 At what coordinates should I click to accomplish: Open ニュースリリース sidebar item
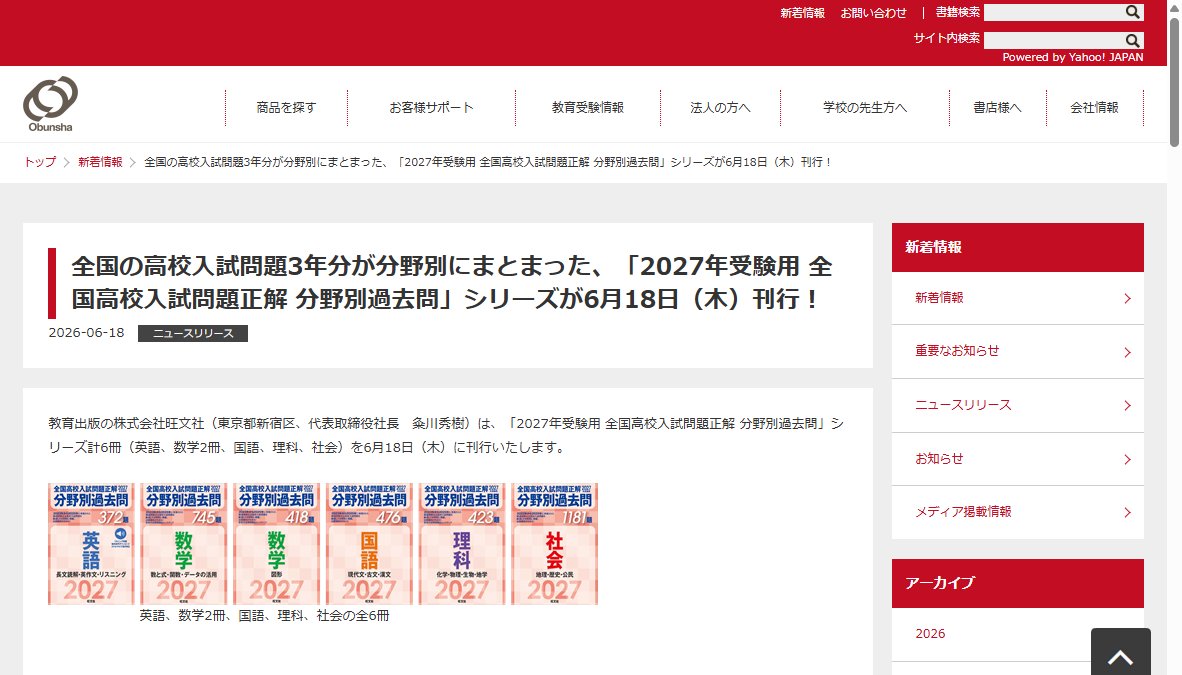click(1018, 405)
